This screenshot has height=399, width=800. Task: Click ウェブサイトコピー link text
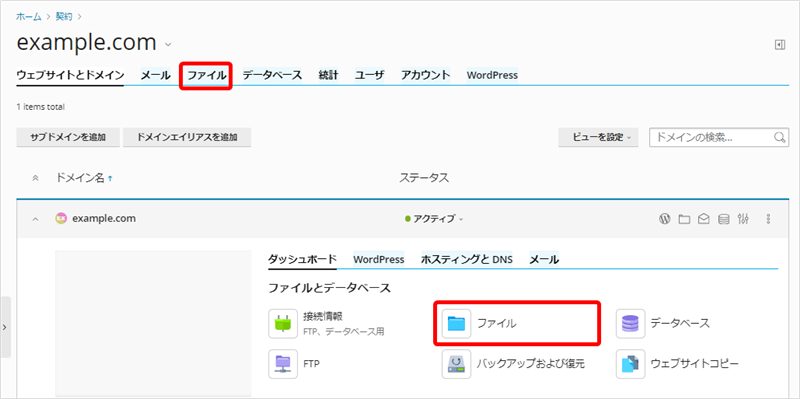pyautogui.click(x=694, y=364)
